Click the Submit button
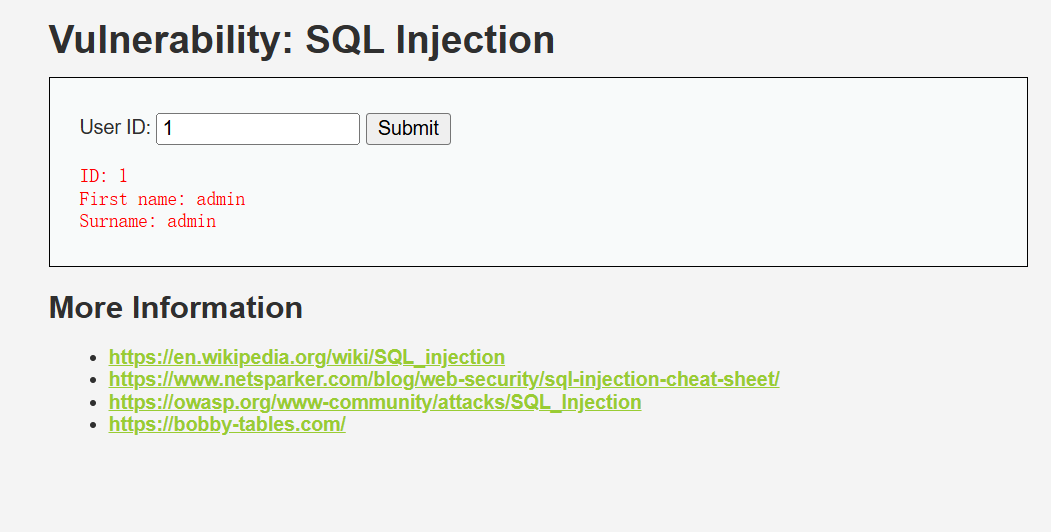Viewport: 1051px width, 532px height. tap(408, 129)
